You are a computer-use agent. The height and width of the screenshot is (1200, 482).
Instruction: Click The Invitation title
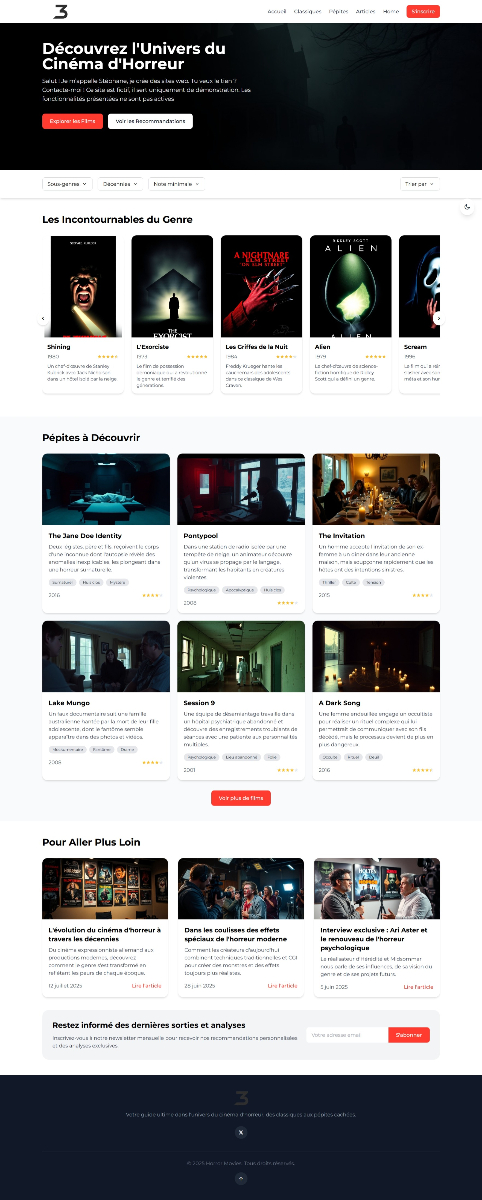tap(342, 536)
